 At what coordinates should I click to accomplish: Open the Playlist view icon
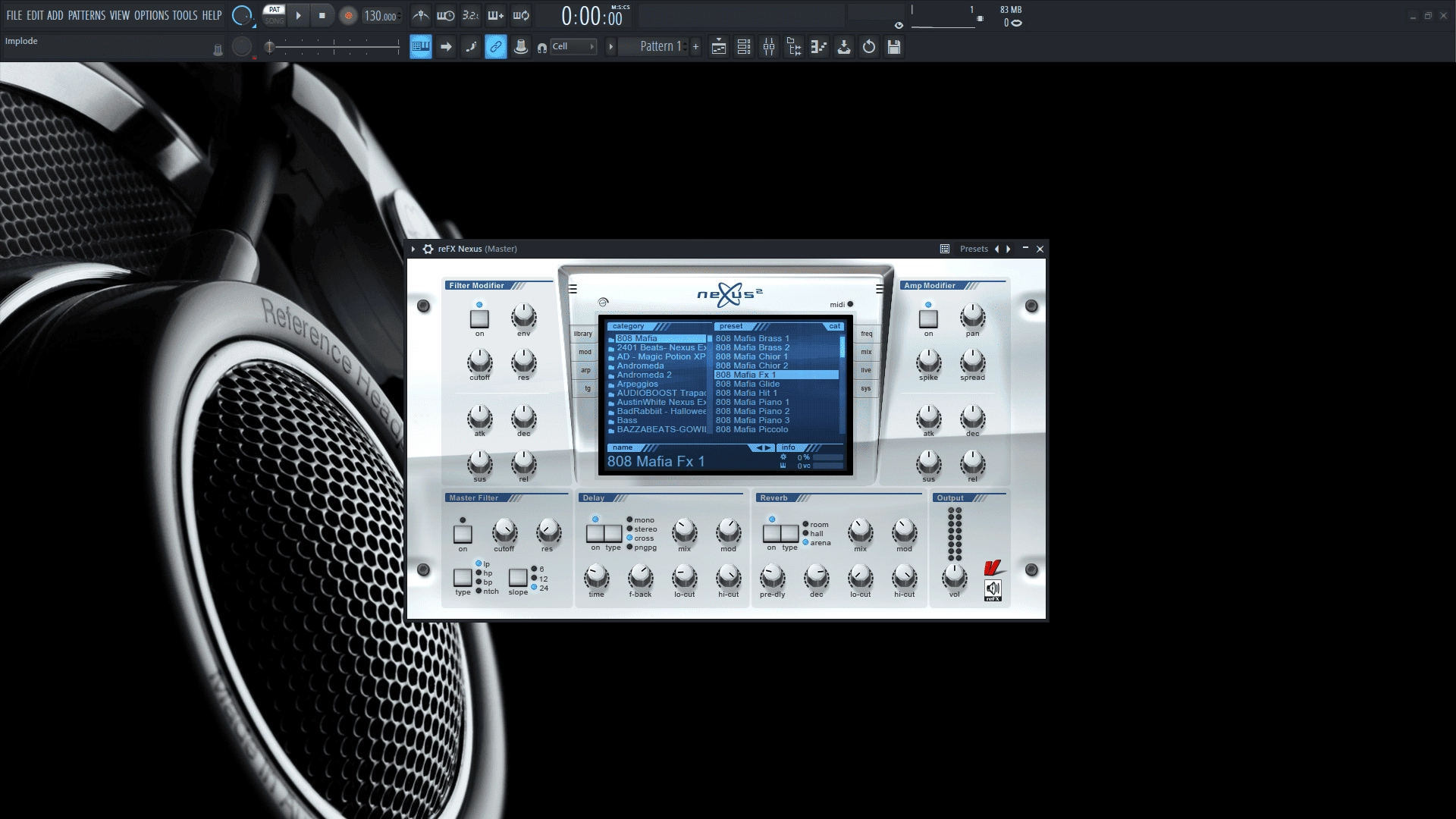(719, 47)
